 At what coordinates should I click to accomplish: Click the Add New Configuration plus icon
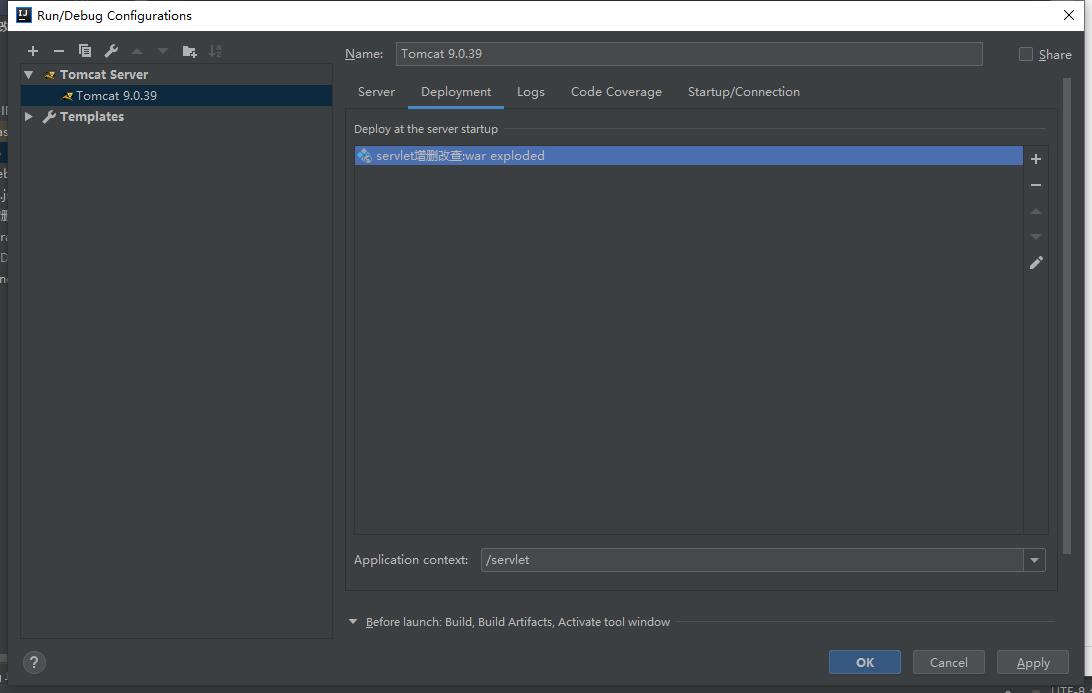[x=33, y=51]
